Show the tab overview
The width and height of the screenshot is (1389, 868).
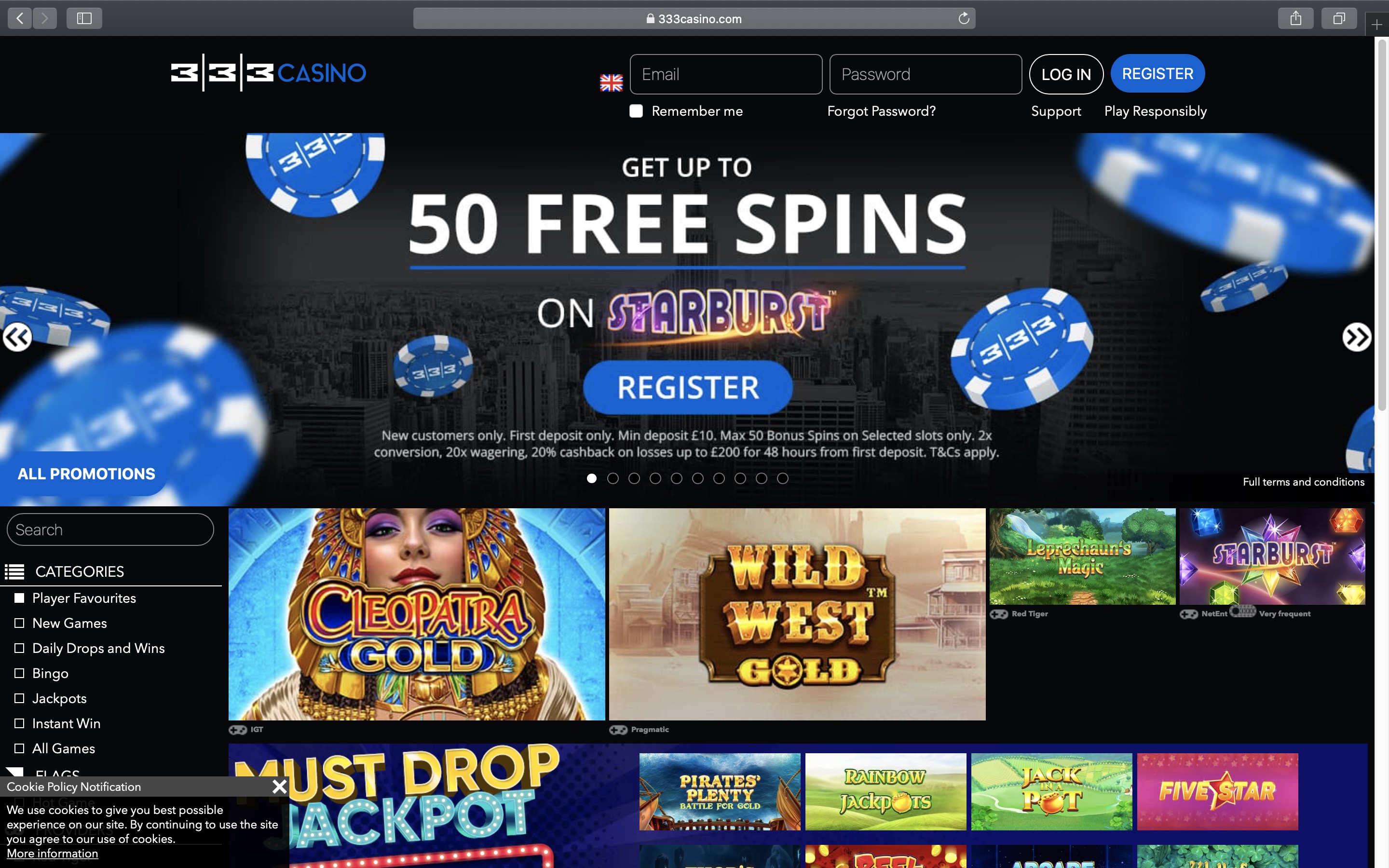tap(1338, 18)
